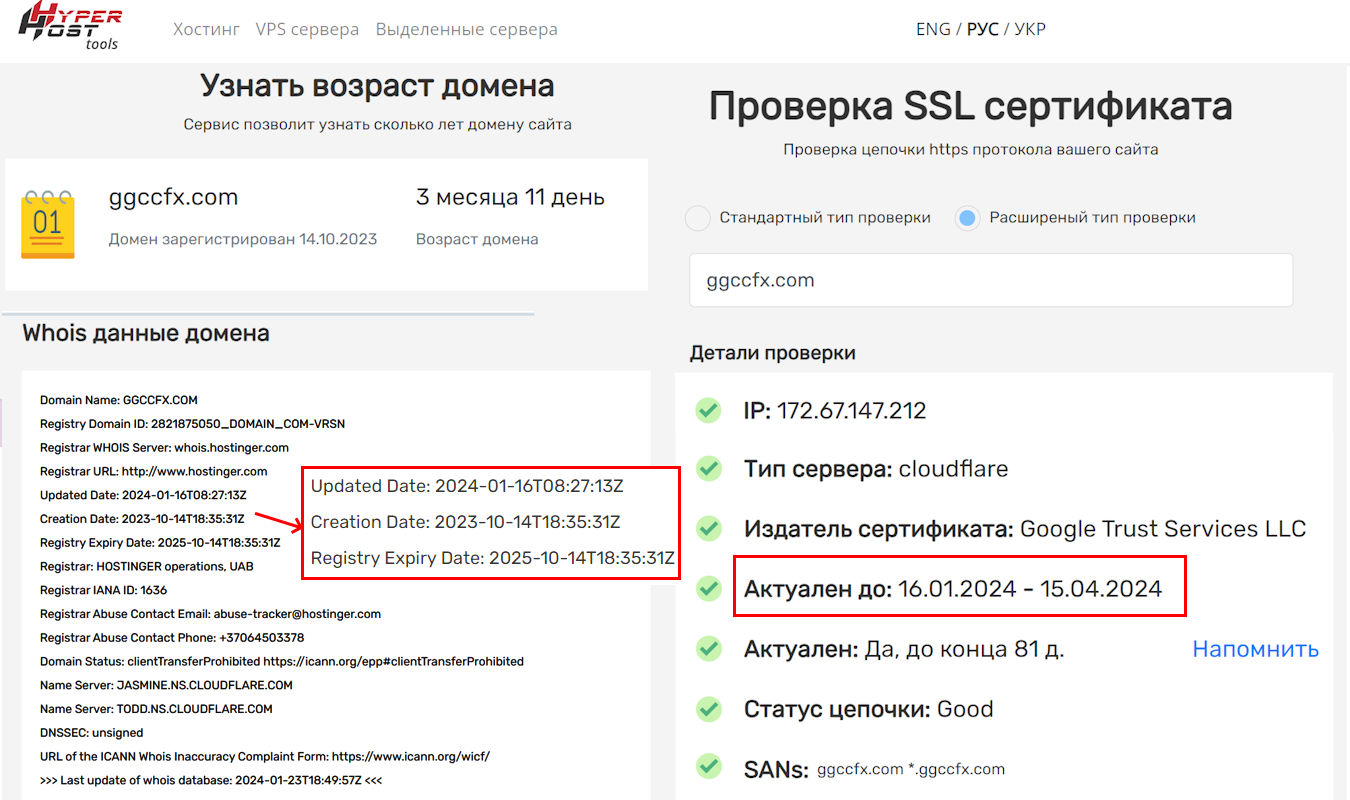
Task: Select Расширеный тип проверки radio button
Action: (x=967, y=218)
